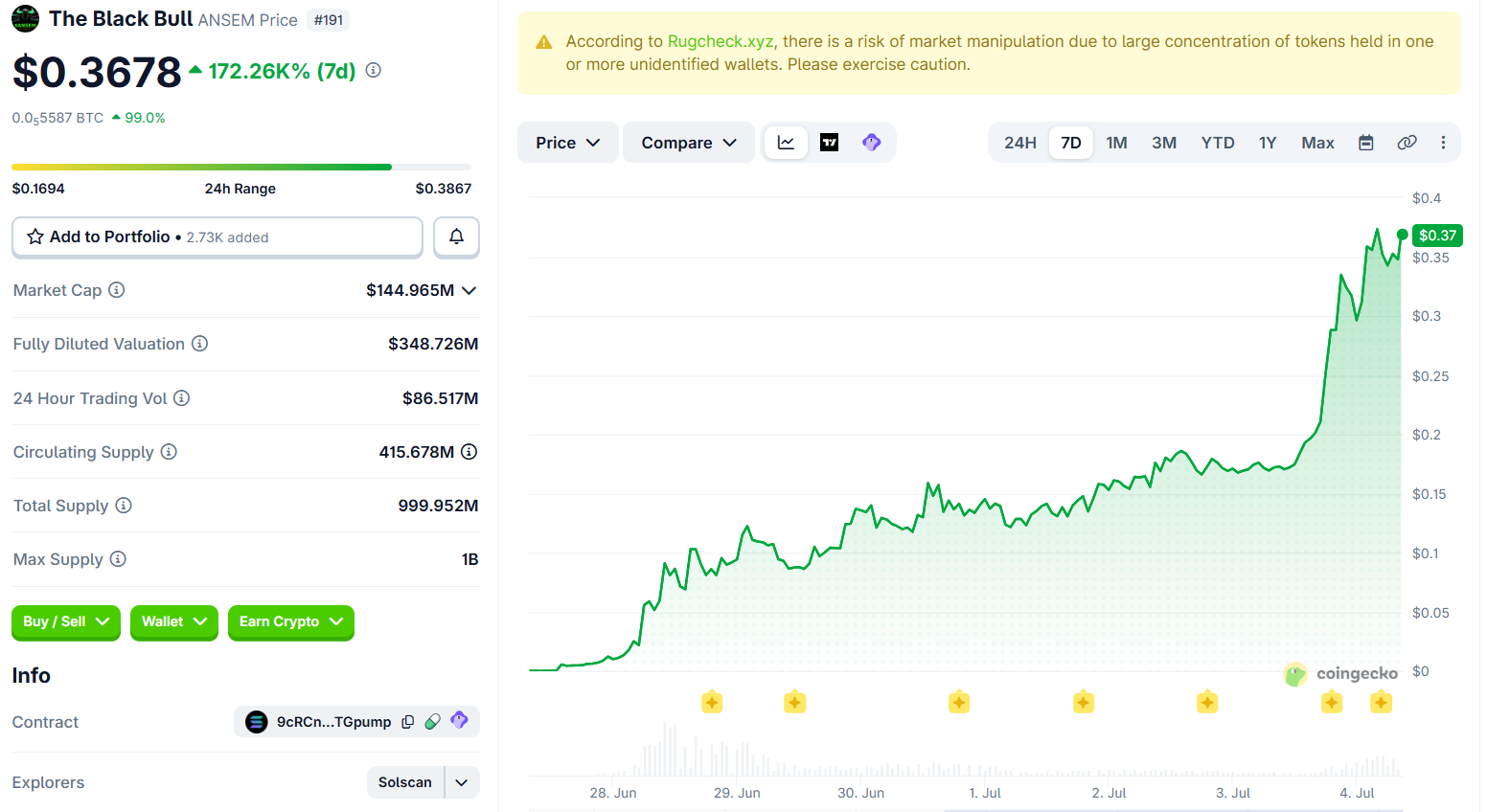Click the news marker under 28. Jun end
The image size is (1487, 812).
pos(711,702)
